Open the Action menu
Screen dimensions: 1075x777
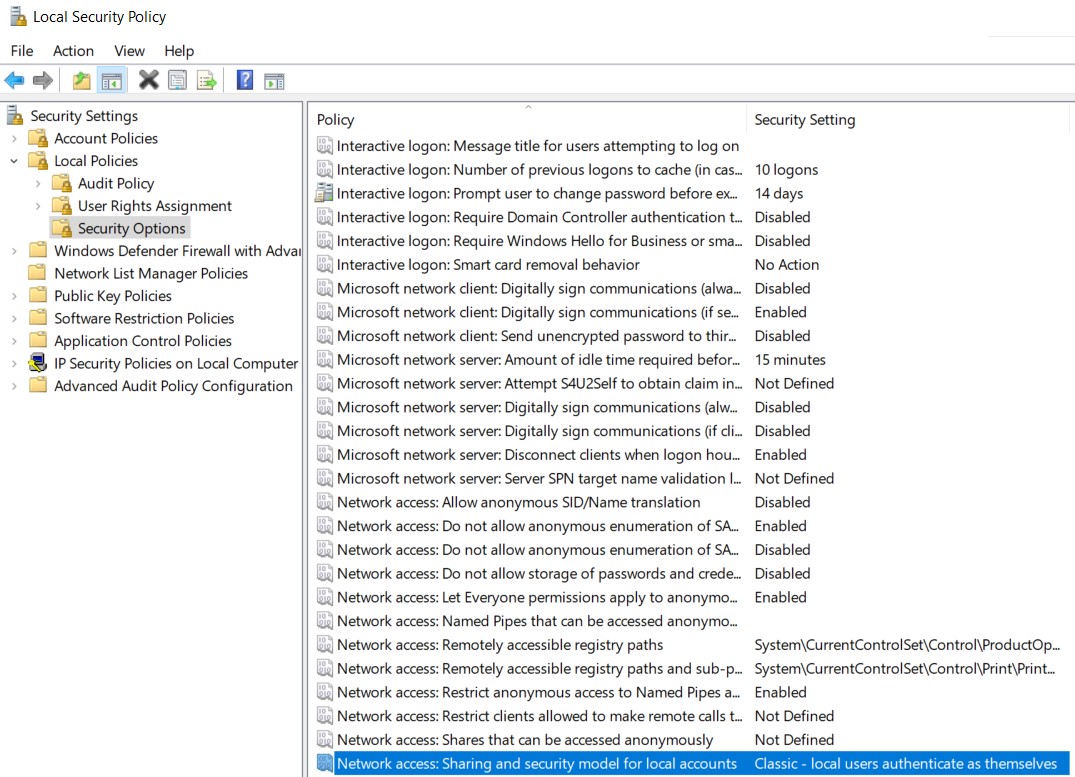73,51
